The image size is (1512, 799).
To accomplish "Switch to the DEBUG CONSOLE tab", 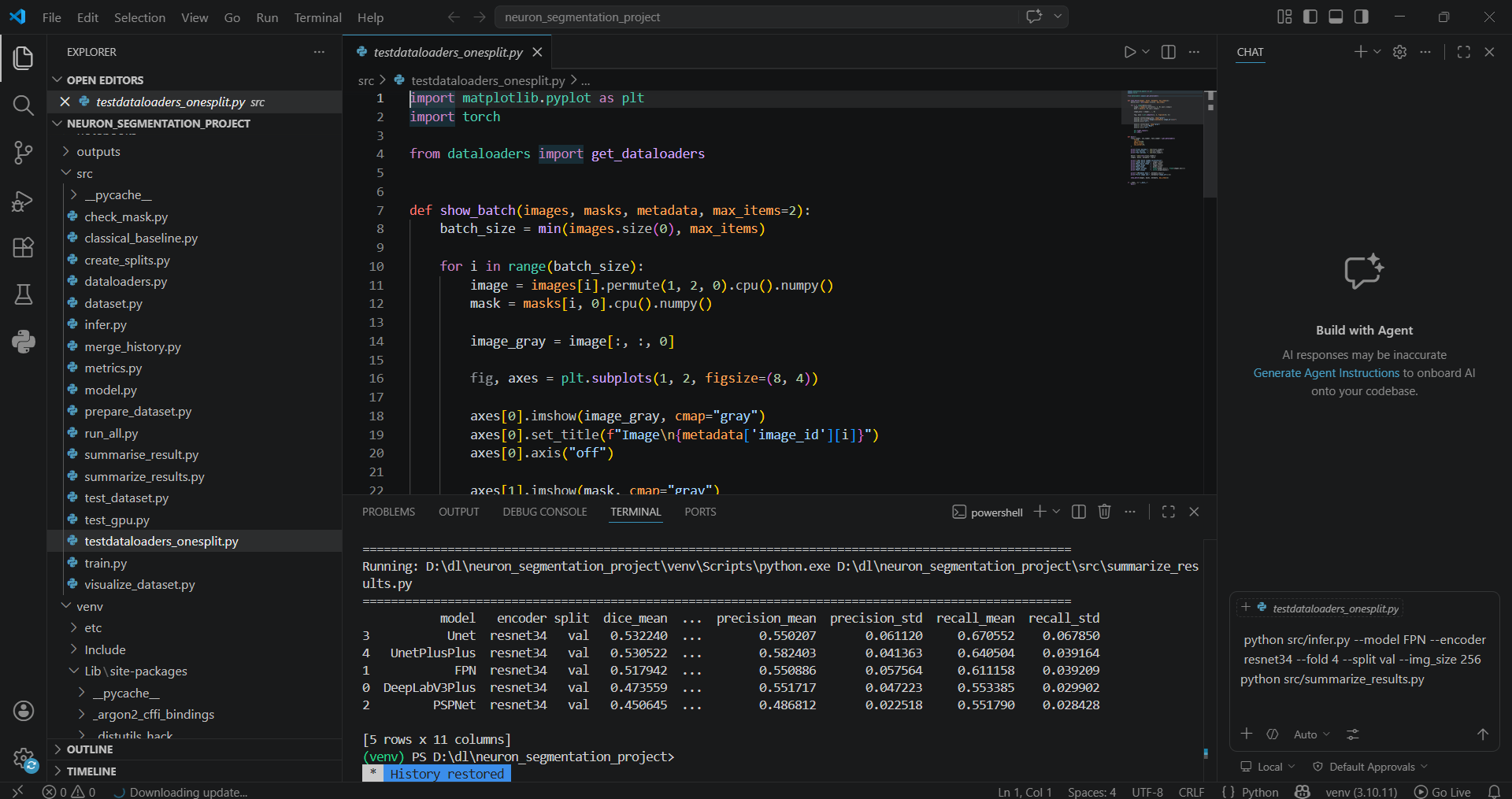I will point(545,512).
